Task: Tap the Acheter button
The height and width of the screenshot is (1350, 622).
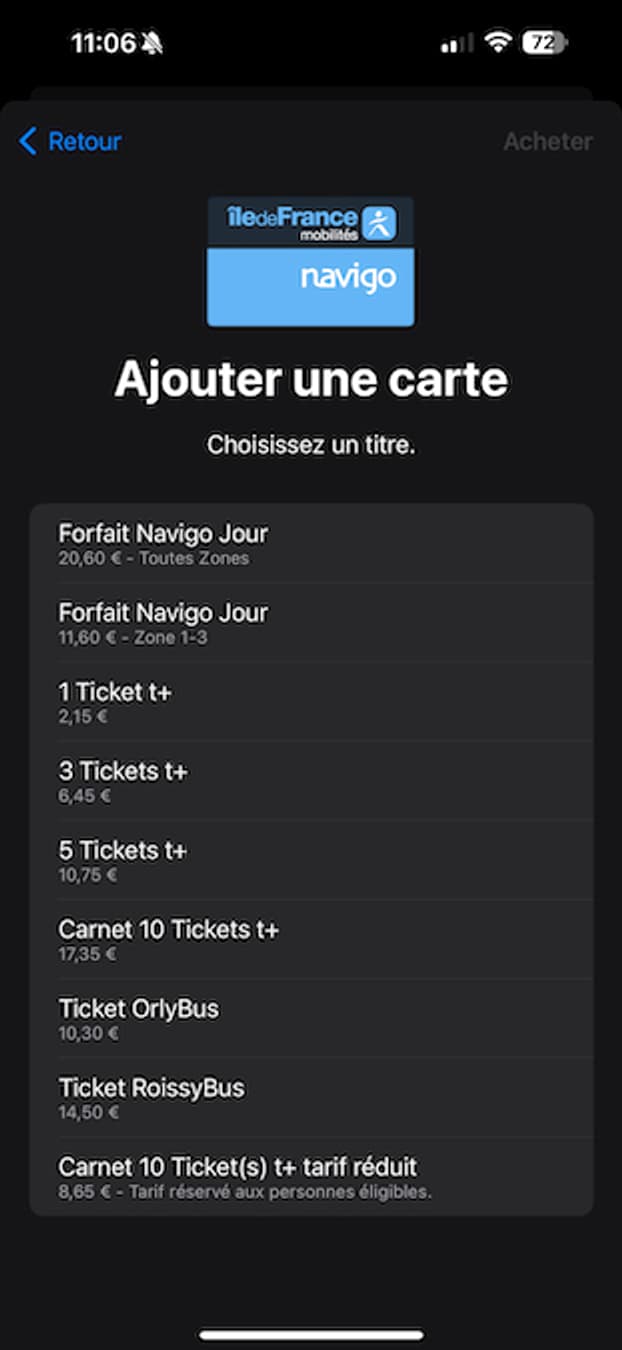Action: 546,141
